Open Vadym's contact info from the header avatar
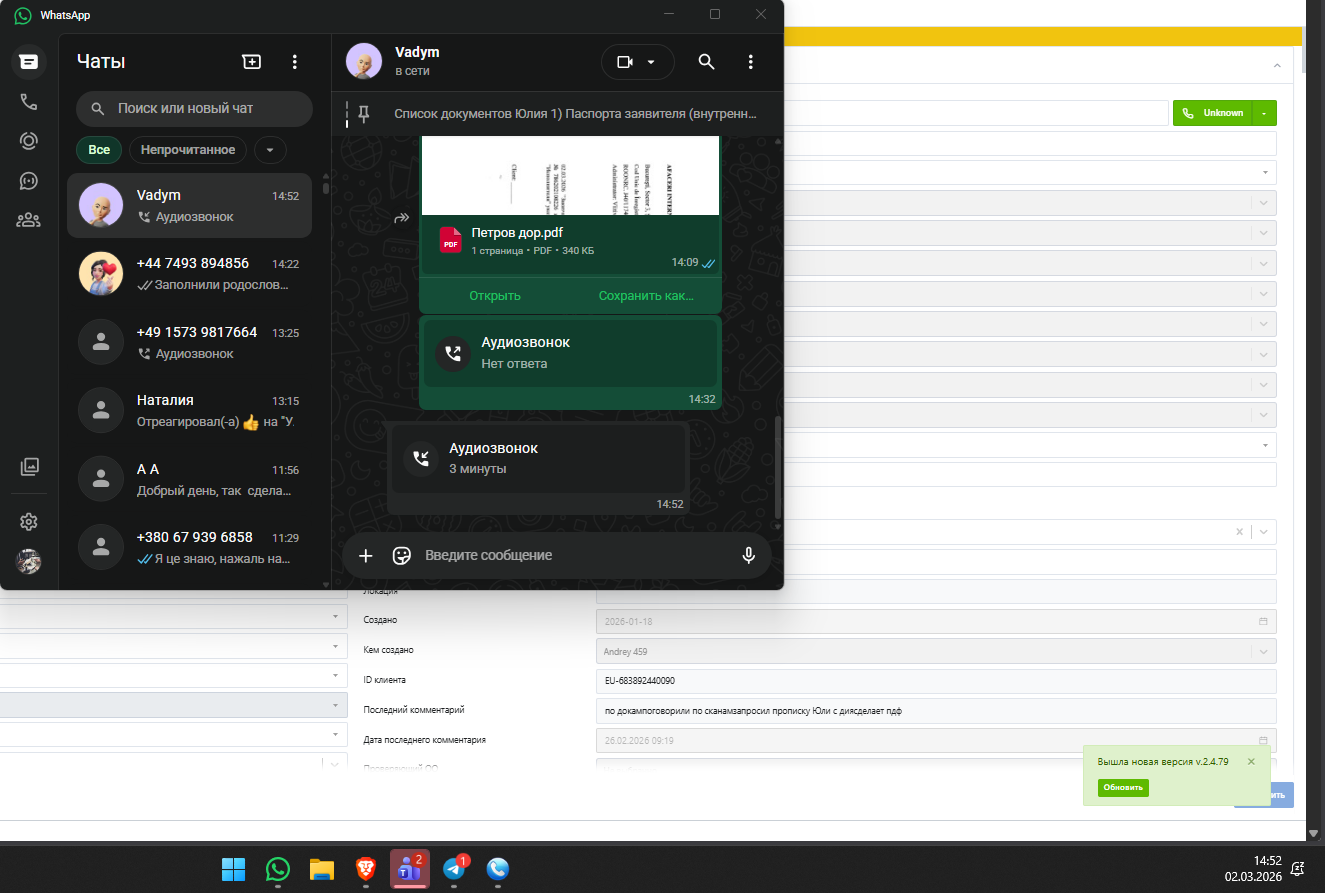1325x893 pixels. (364, 62)
